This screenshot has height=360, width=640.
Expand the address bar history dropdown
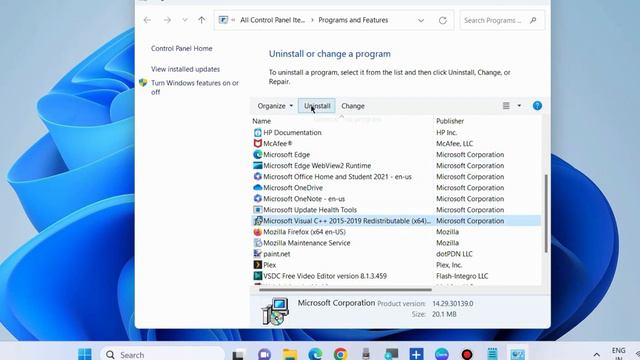click(421, 20)
